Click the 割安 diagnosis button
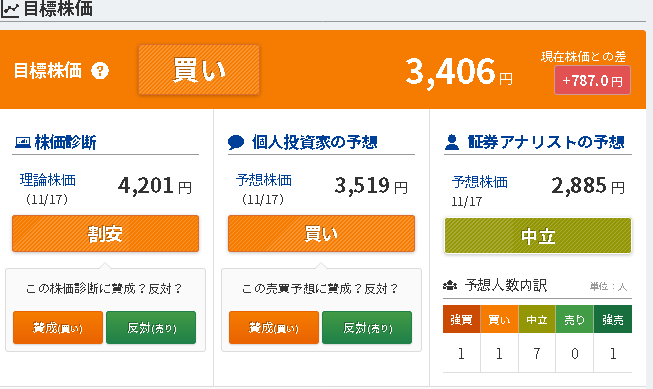This screenshot has width=653, height=389. [x=105, y=234]
